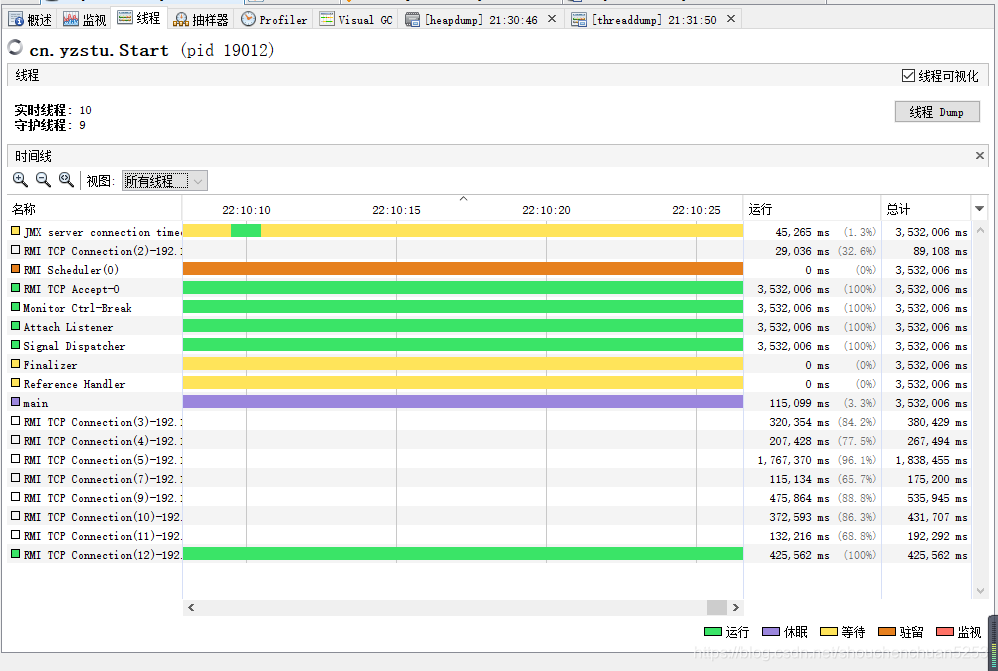Sort by the 运行 column header
The image size is (998, 671).
pos(812,209)
